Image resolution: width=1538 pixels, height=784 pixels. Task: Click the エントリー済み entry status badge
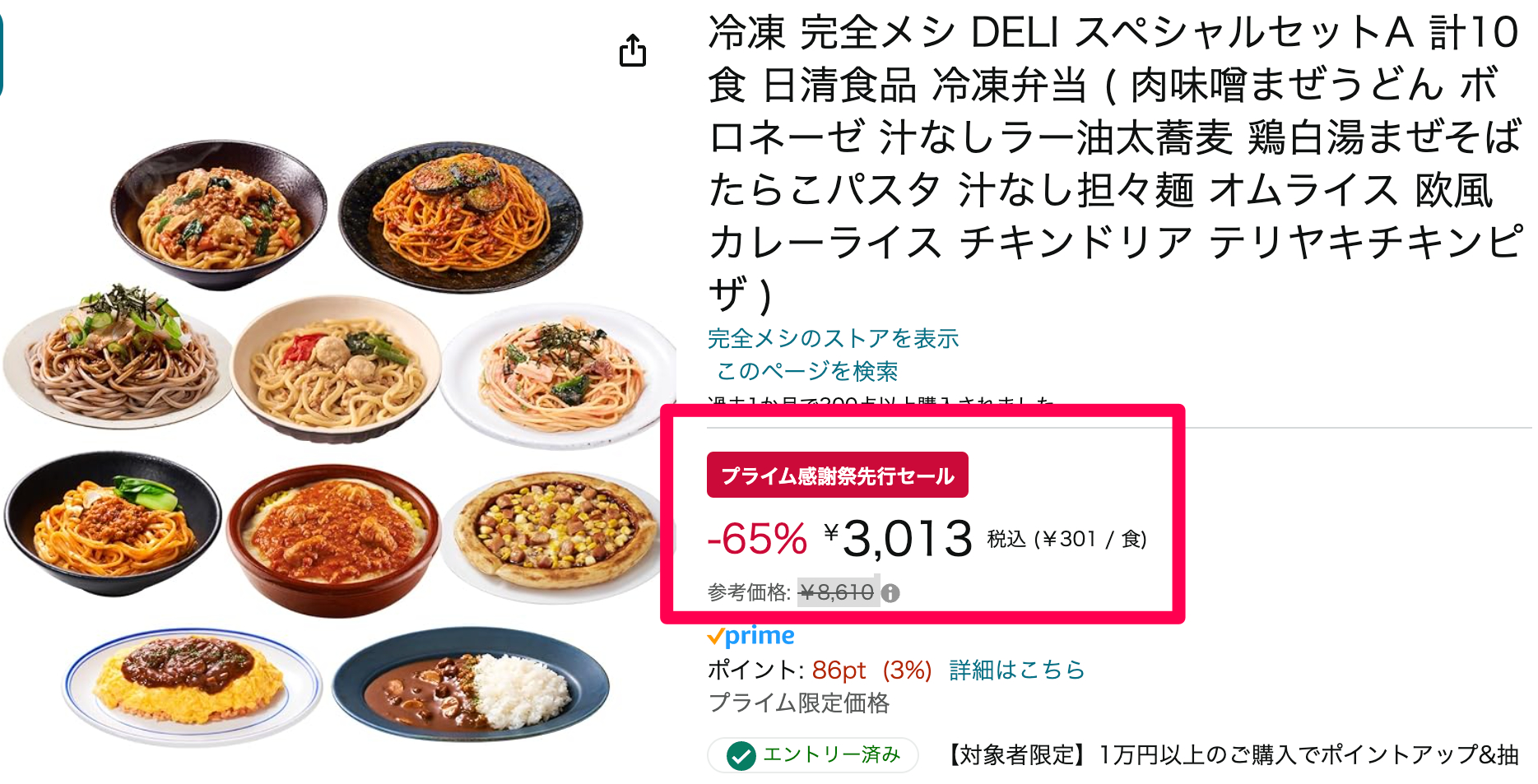[x=813, y=754]
